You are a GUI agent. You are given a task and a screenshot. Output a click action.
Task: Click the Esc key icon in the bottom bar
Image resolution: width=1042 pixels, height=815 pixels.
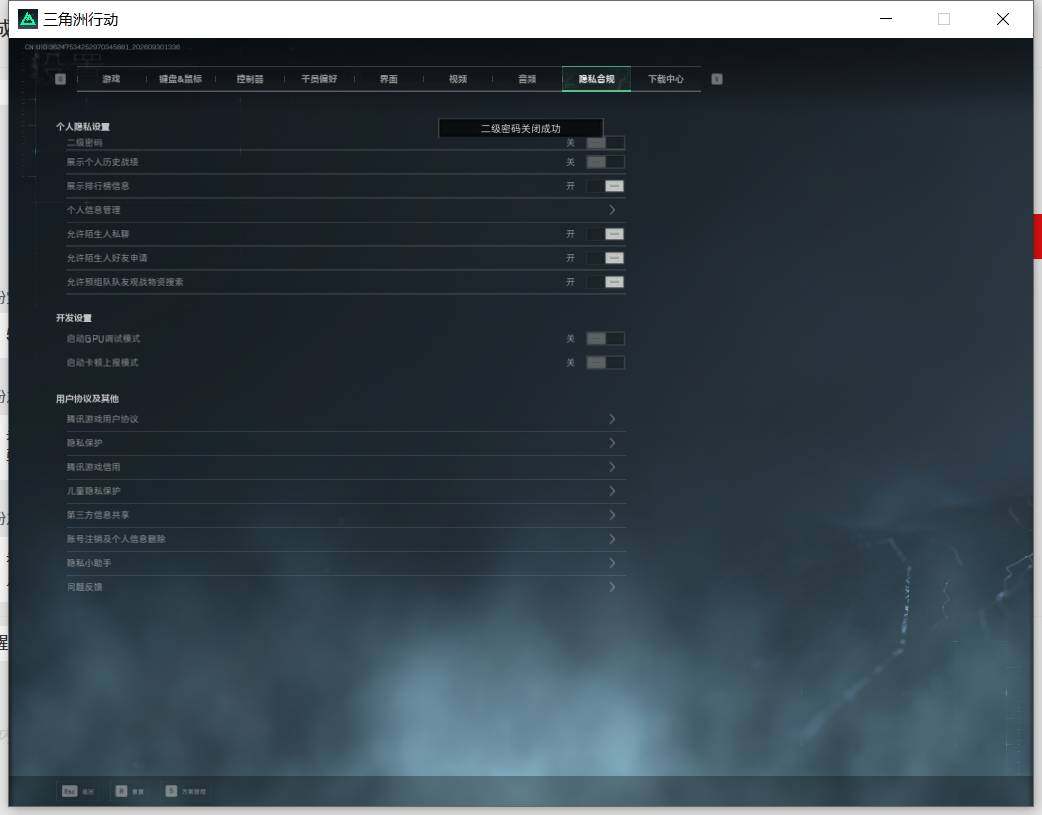70,791
